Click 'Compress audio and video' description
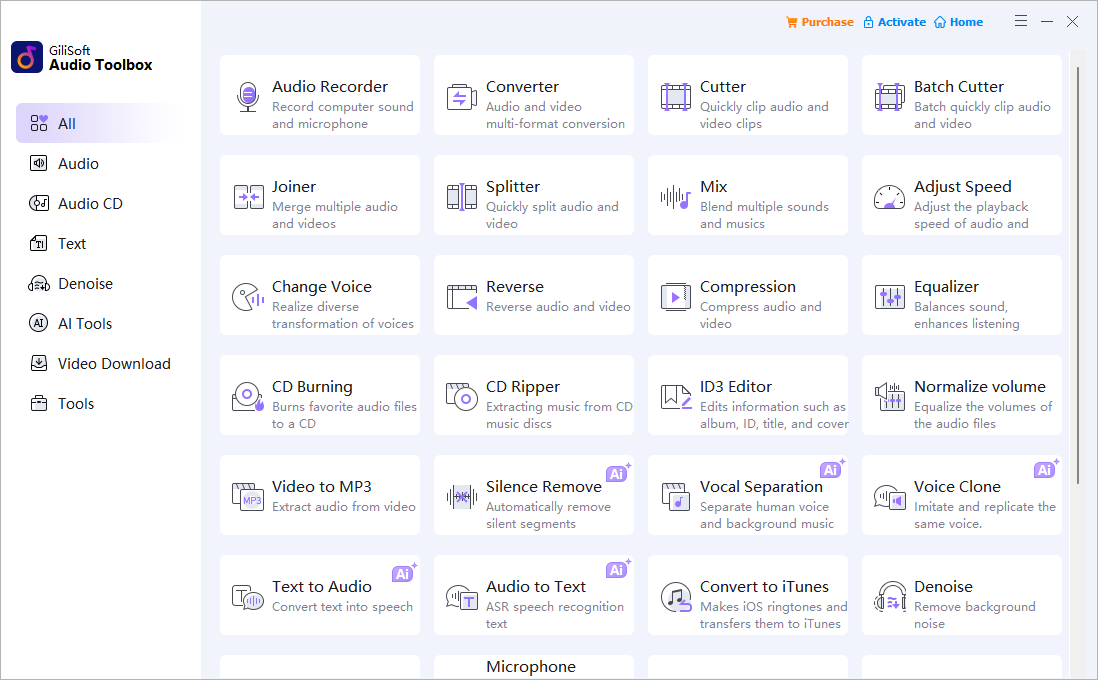 760,315
